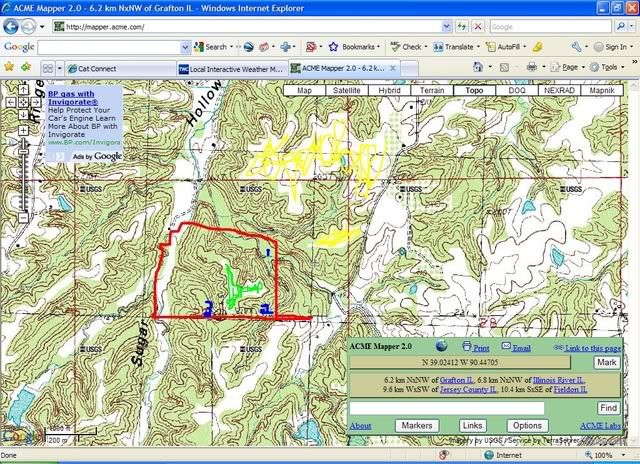Click the yellow highlighter icon
The width and height of the screenshot is (640, 464).
click(537, 47)
